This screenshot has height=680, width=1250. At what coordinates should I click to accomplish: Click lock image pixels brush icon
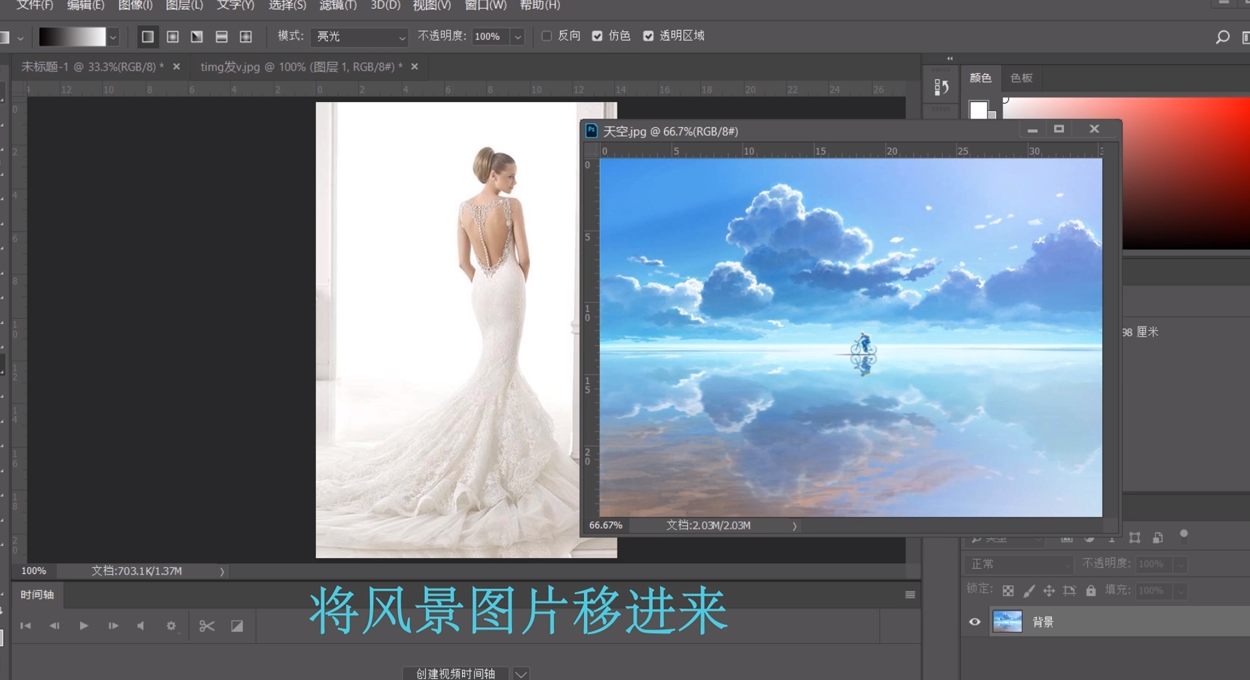[x=1029, y=591]
